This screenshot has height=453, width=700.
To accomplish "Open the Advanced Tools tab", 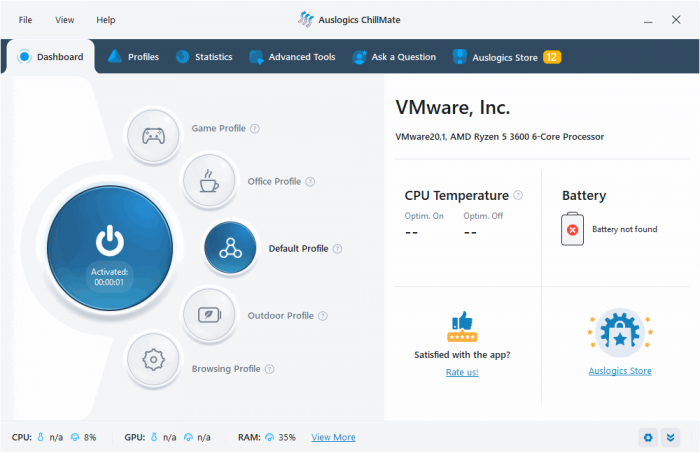I will tap(292, 57).
